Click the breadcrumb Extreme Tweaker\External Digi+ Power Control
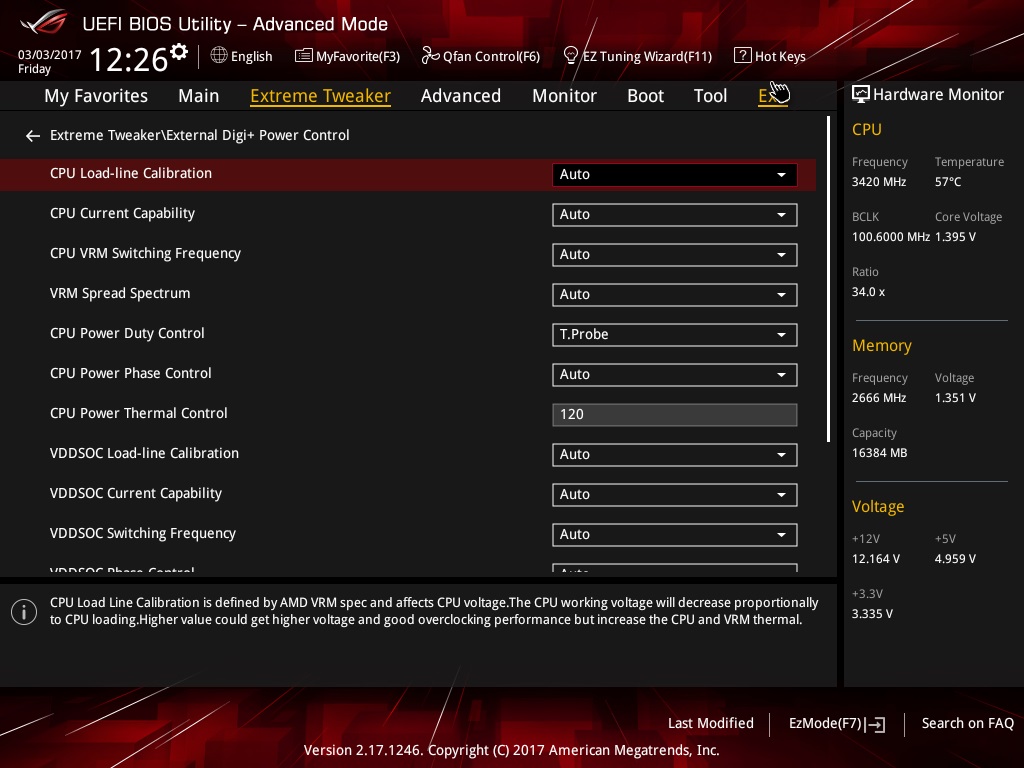Viewport: 1024px width, 768px height. pos(200,135)
